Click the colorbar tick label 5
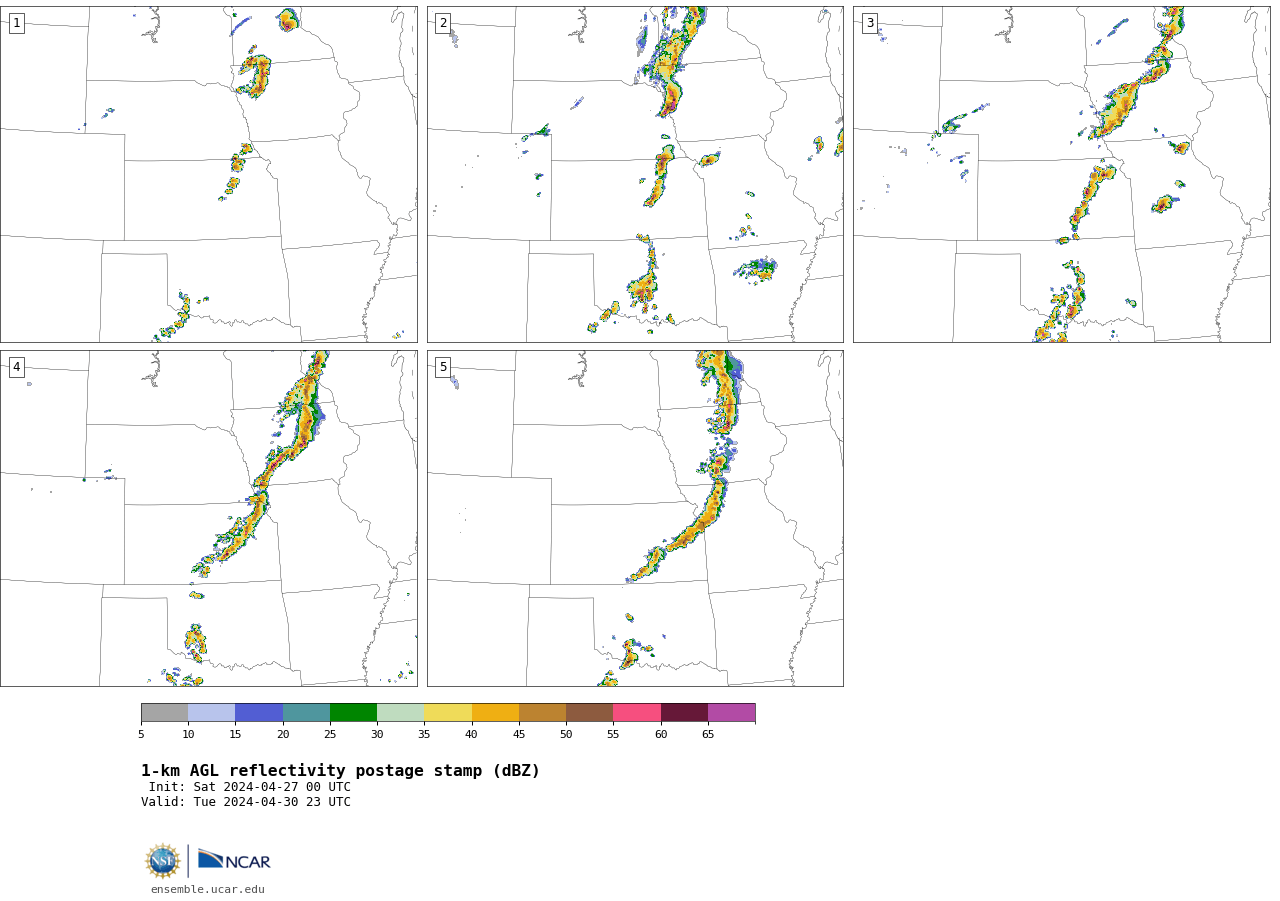The image size is (1280, 901). (x=141, y=735)
